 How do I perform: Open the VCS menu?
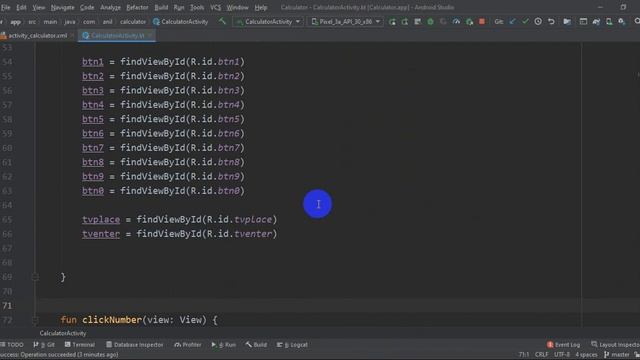pos(216,7)
